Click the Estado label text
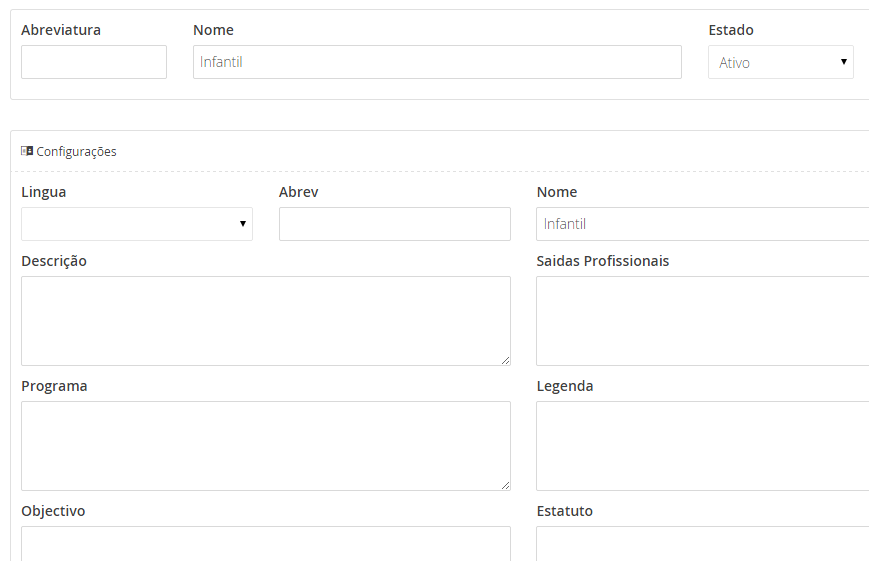 pos(731,30)
